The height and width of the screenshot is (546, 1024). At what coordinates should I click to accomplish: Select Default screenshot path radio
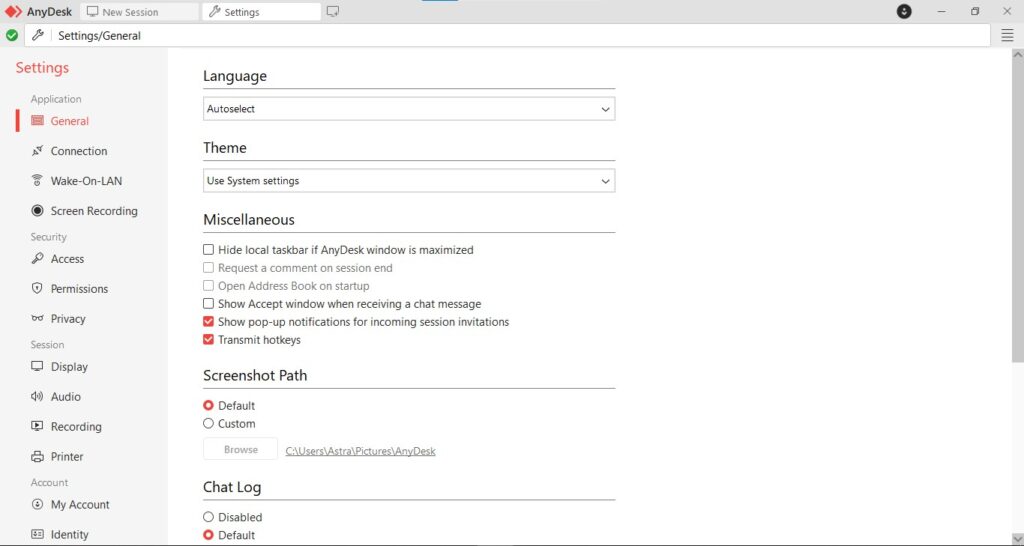pos(208,406)
